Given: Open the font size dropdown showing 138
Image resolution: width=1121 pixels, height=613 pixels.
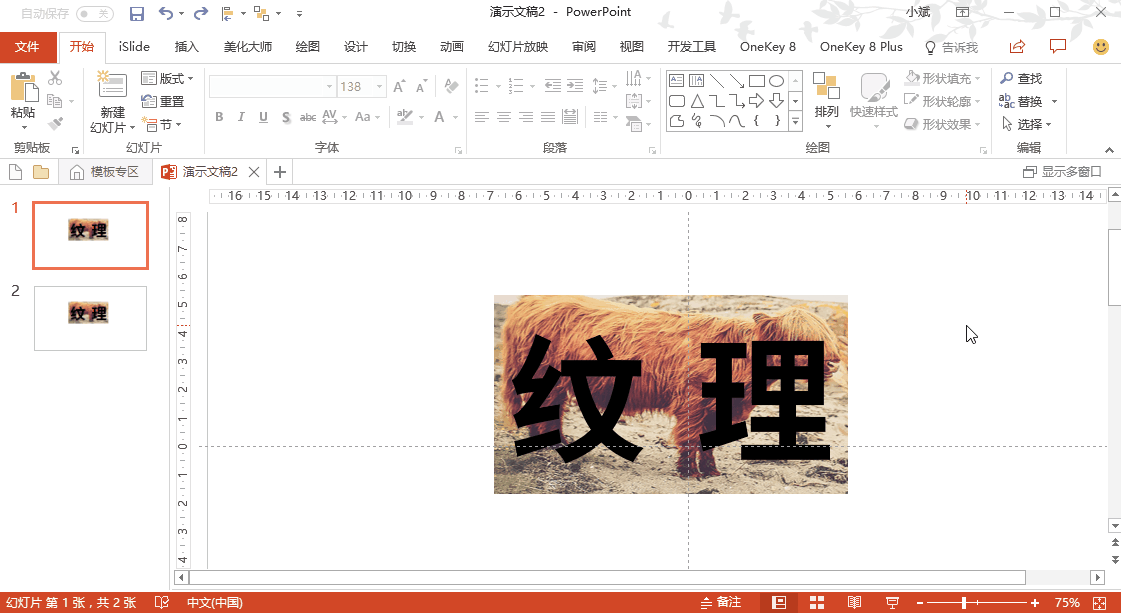Looking at the screenshot, I should pyautogui.click(x=379, y=87).
